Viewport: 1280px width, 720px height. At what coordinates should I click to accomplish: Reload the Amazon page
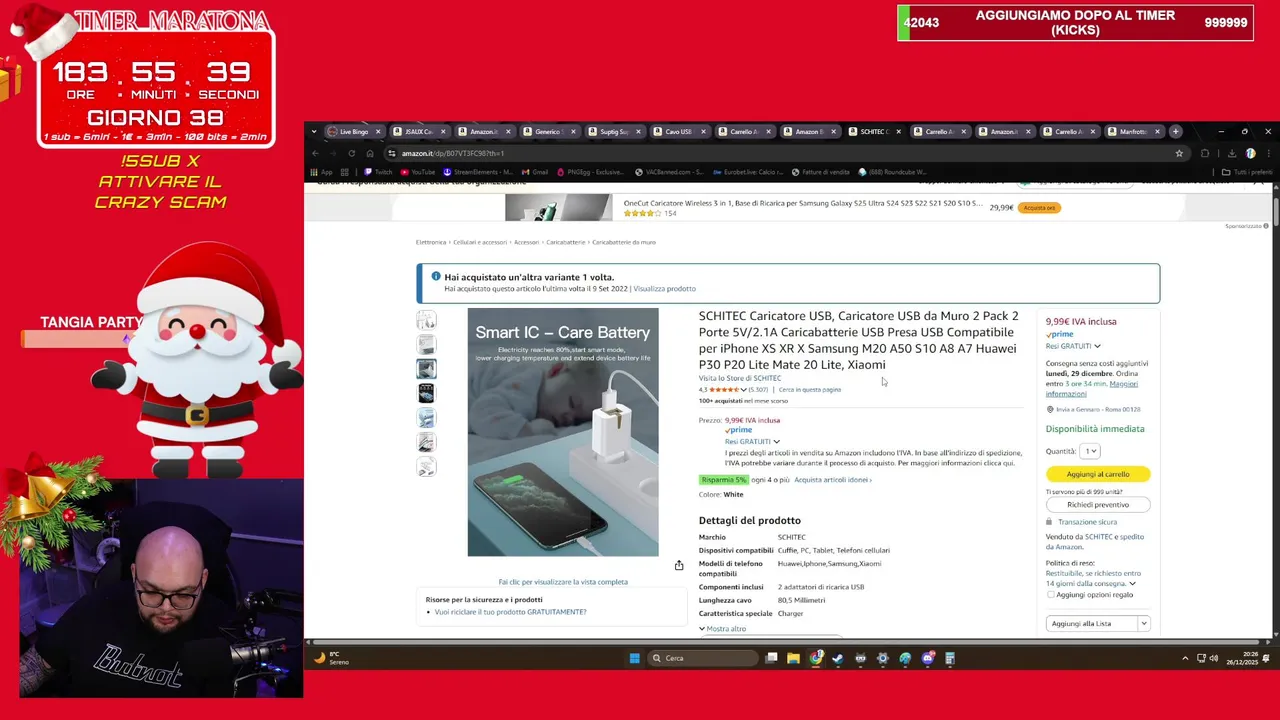coord(352,153)
